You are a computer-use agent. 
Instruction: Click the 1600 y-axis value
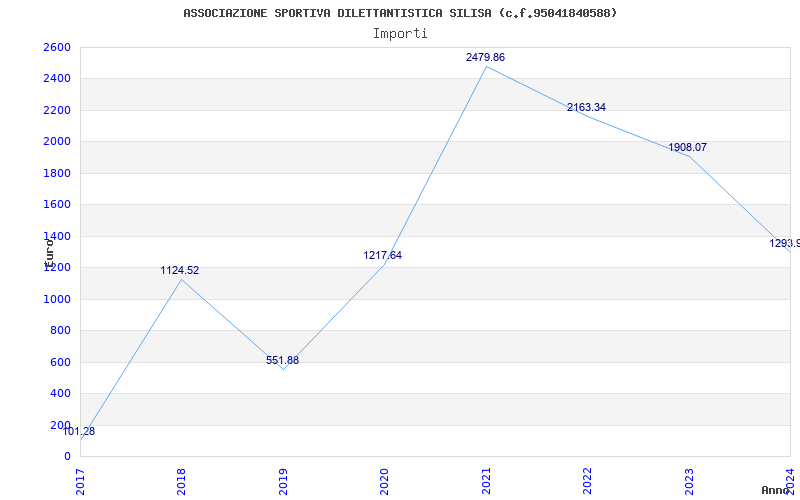coord(57,205)
